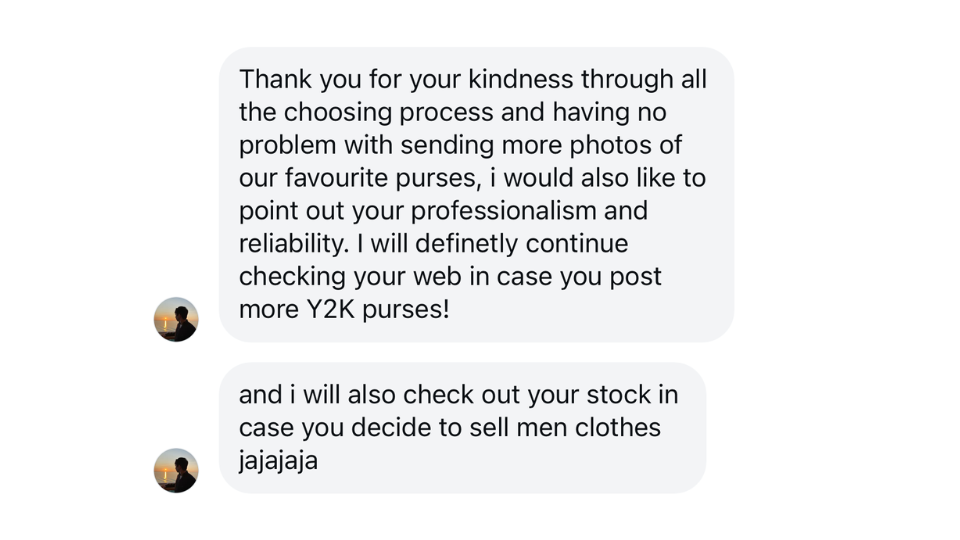
Task: Select the 'Thank you for your kindness' message bubble
Action: coord(476,194)
